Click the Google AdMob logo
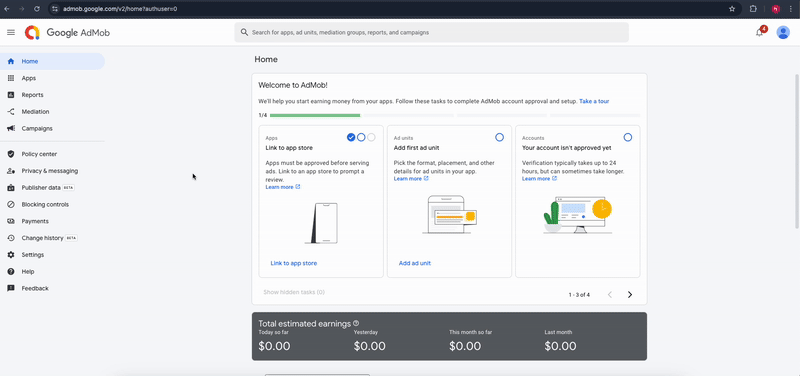 coord(67,33)
